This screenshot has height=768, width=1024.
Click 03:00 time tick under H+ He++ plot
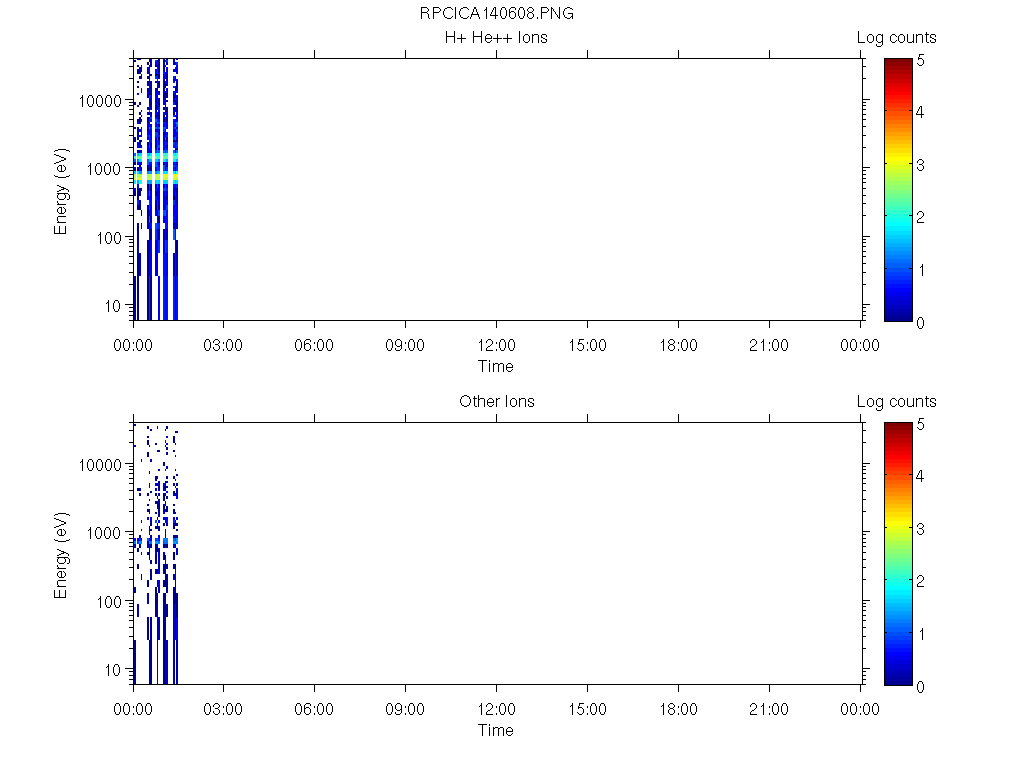pos(223,345)
